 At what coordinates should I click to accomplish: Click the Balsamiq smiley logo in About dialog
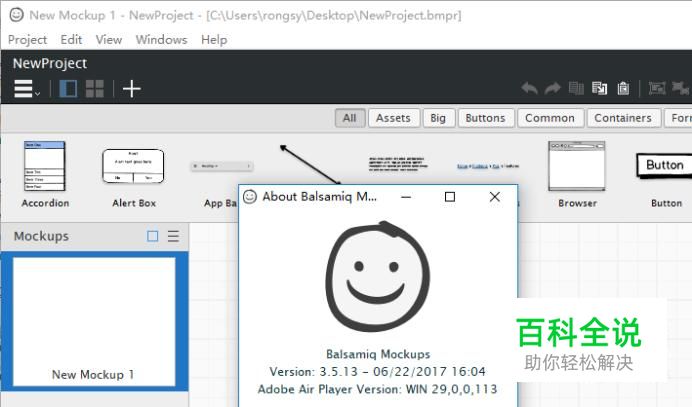click(x=378, y=276)
